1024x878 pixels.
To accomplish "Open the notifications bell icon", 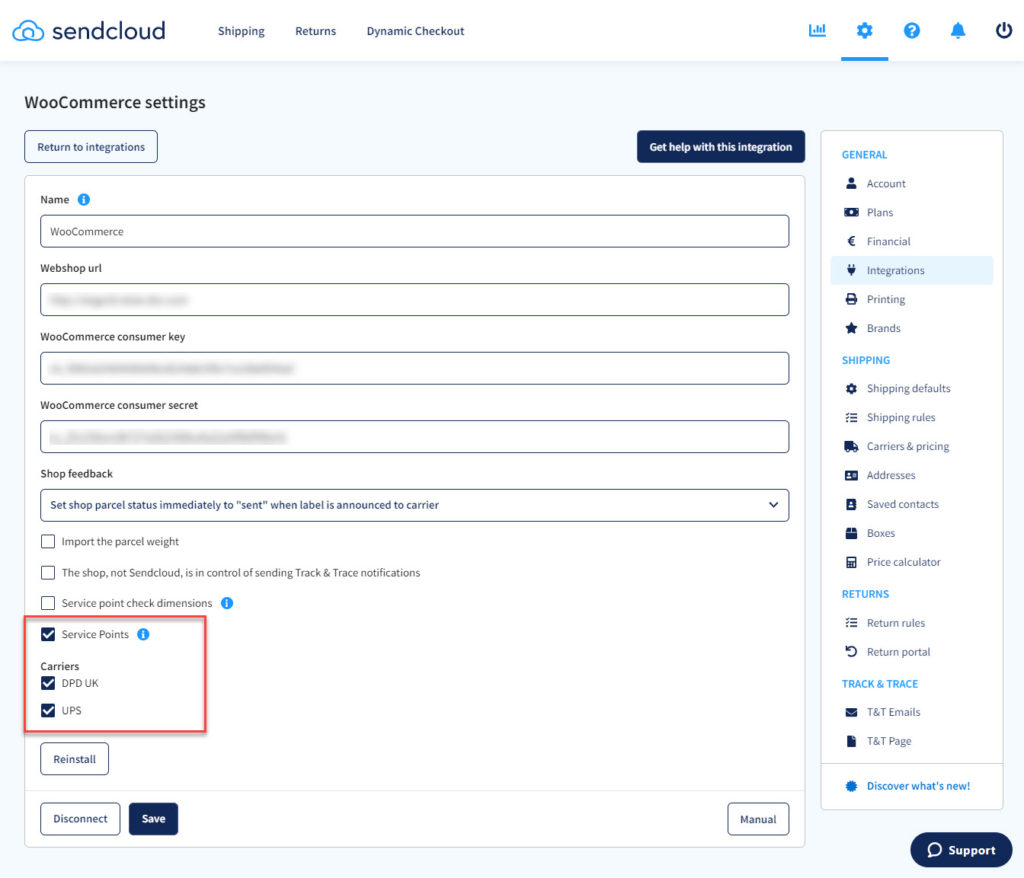I will tap(957, 30).
